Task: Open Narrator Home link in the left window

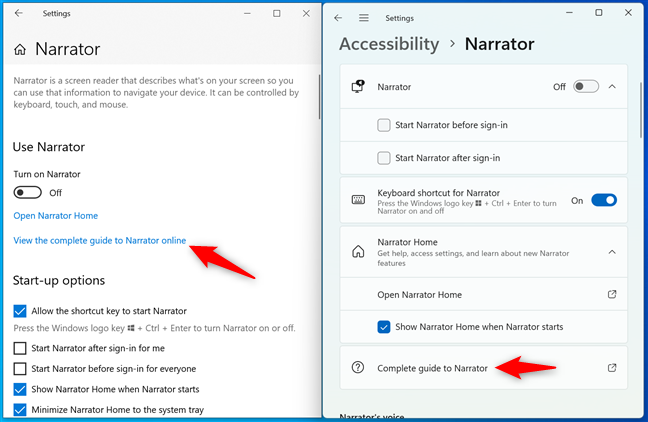Action: click(x=55, y=216)
